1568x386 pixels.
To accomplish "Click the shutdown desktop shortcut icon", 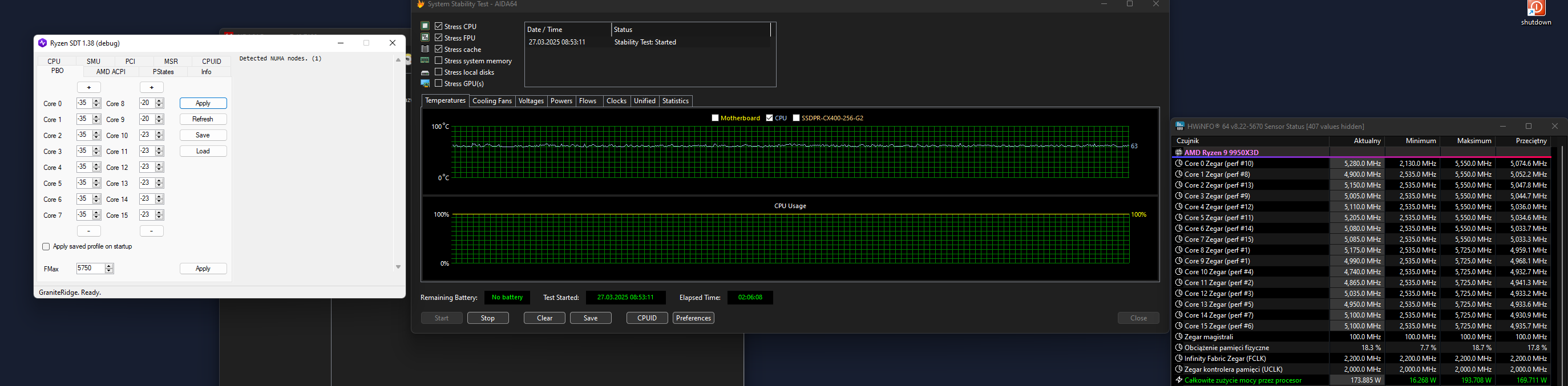I will point(1535,9).
